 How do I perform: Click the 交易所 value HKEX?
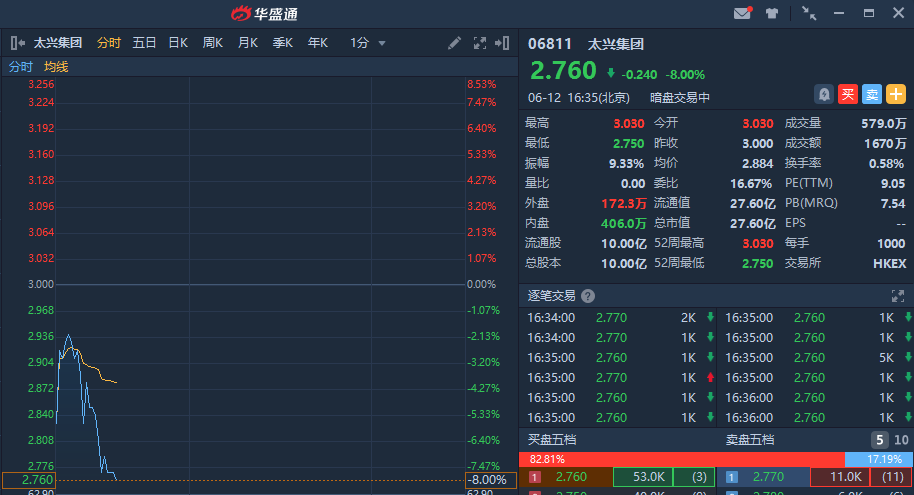(x=890, y=264)
